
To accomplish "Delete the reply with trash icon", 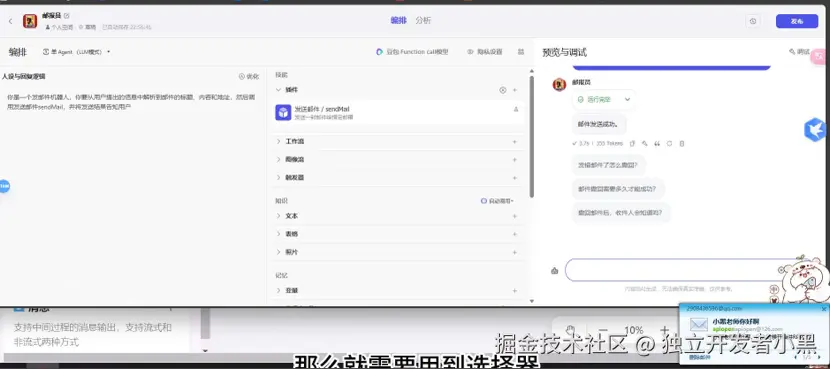I will click(682, 143).
